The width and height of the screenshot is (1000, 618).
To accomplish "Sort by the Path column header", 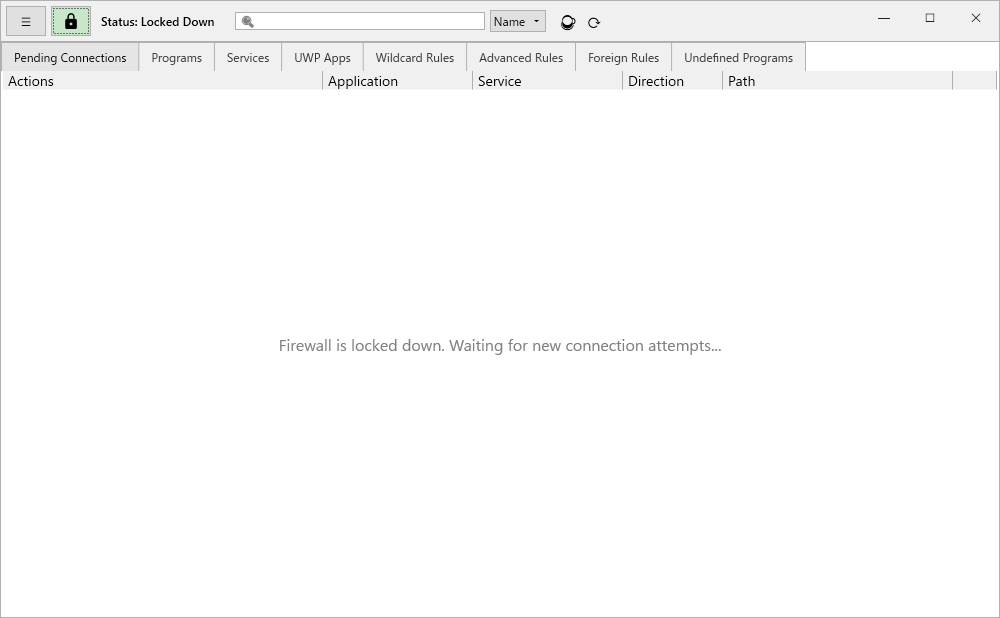I will click(837, 81).
